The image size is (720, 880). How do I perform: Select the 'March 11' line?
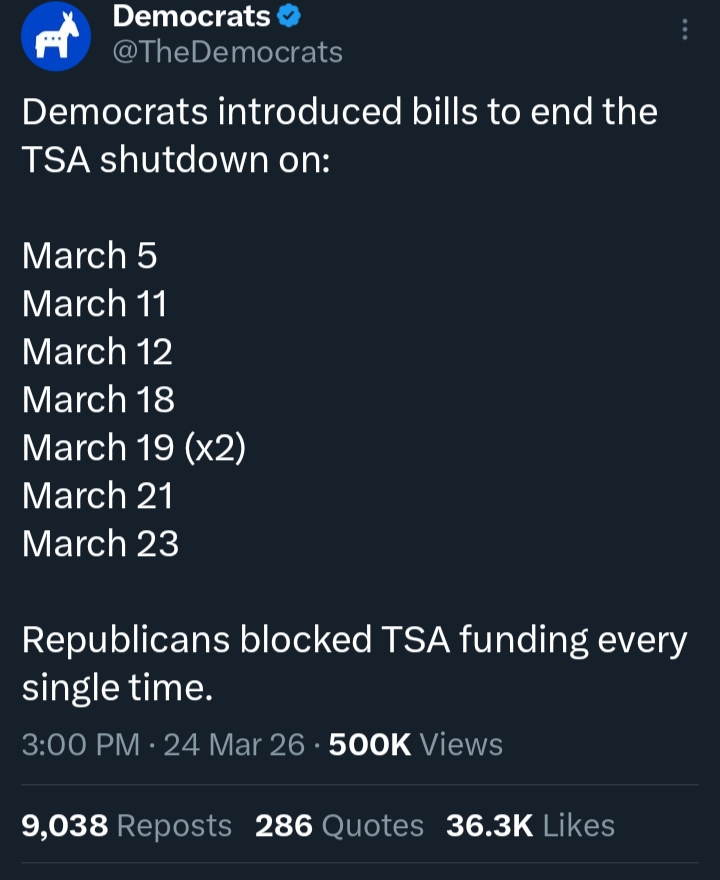[x=94, y=304]
